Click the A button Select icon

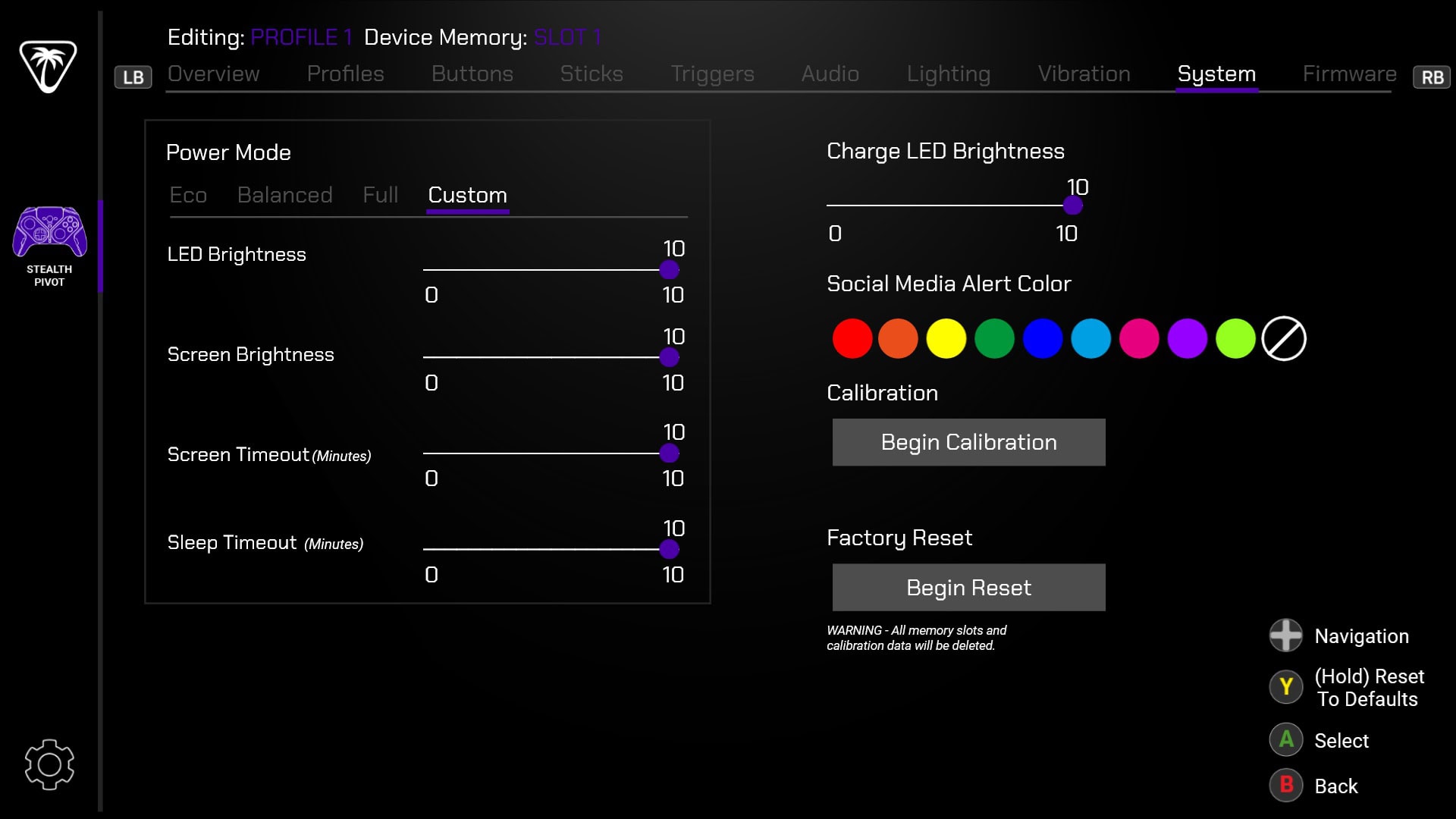(x=1286, y=739)
